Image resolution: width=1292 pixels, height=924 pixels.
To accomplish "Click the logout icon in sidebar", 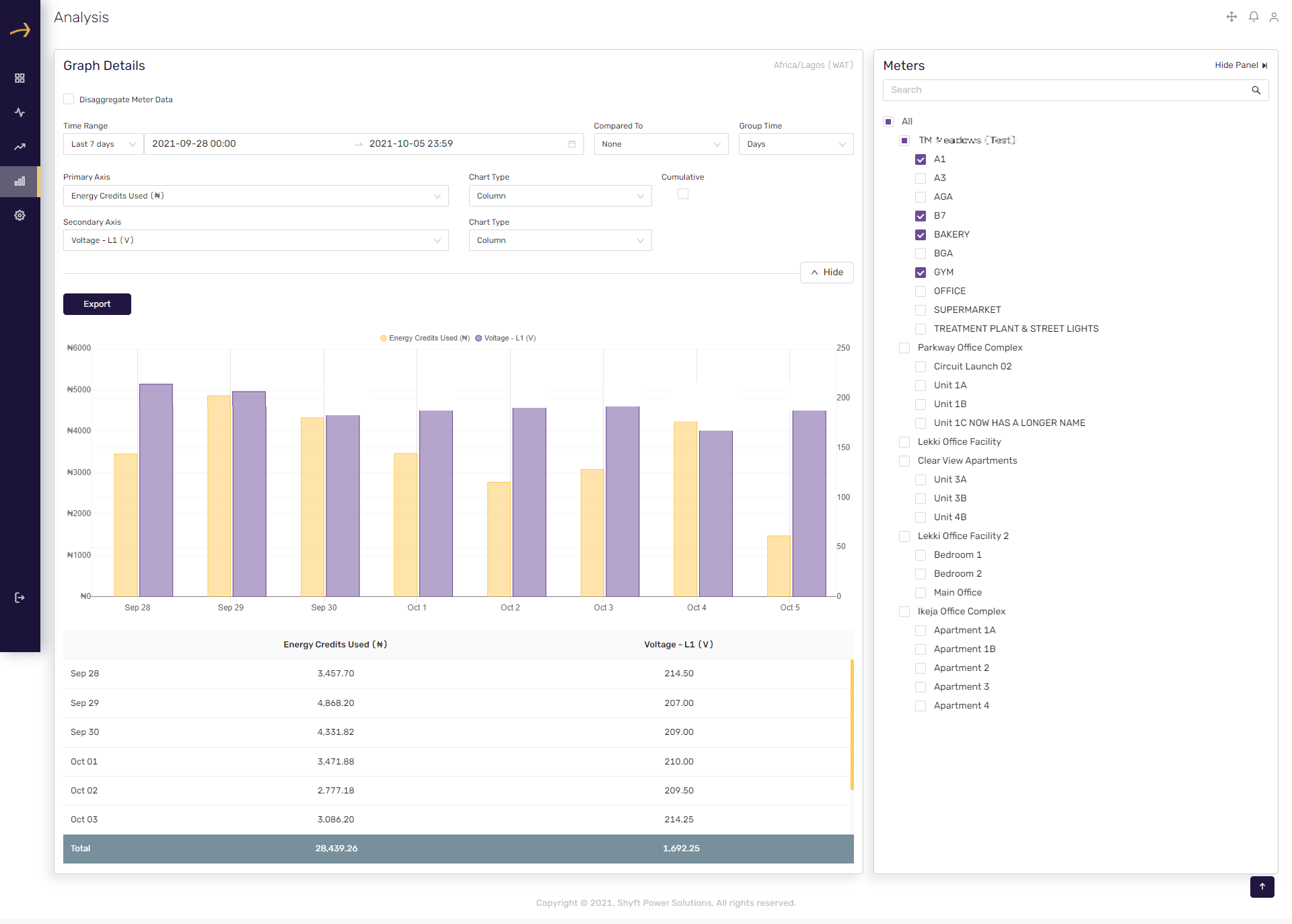I will 20,598.
